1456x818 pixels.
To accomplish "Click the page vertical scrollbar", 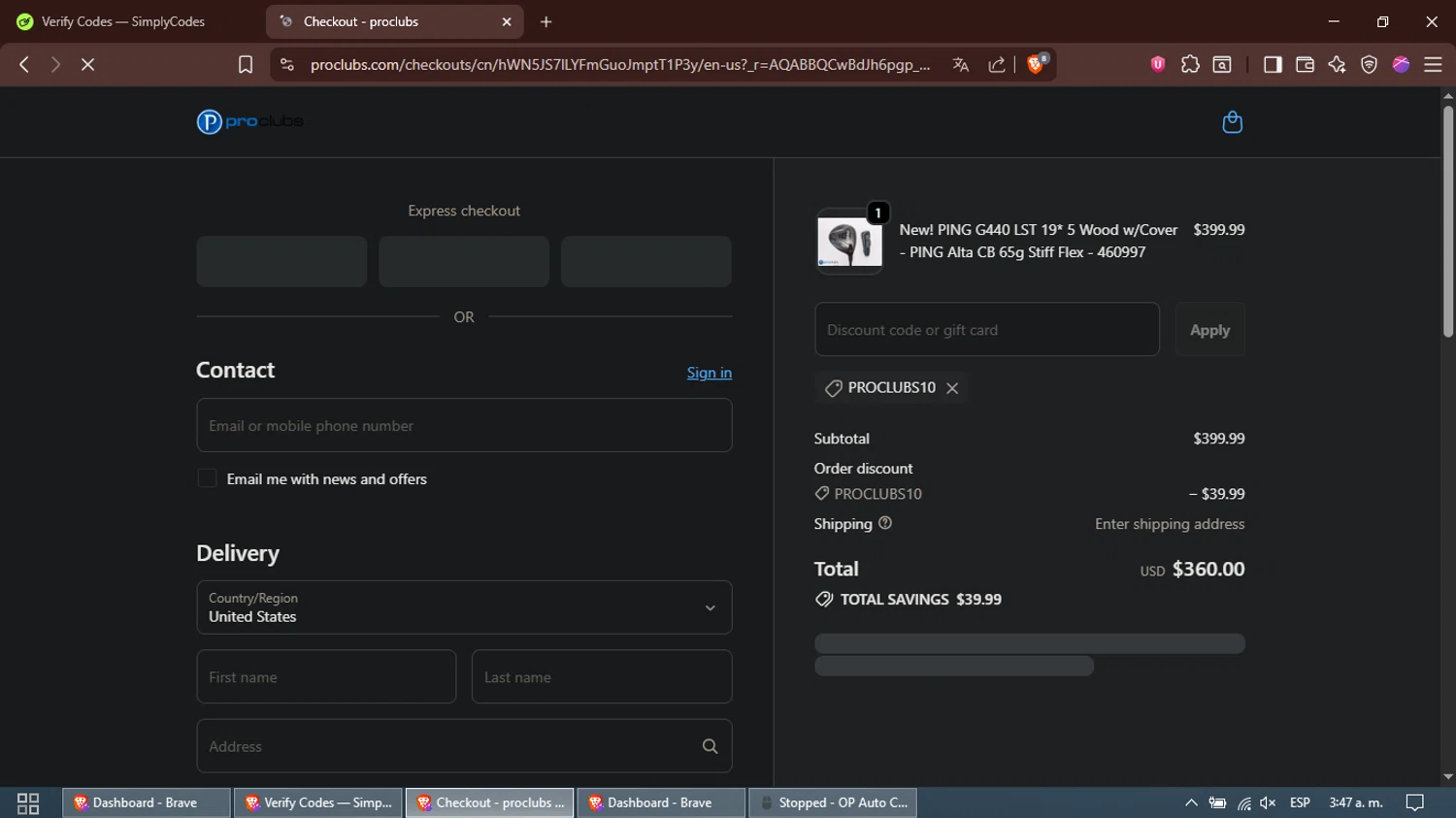I will tap(1448, 221).
